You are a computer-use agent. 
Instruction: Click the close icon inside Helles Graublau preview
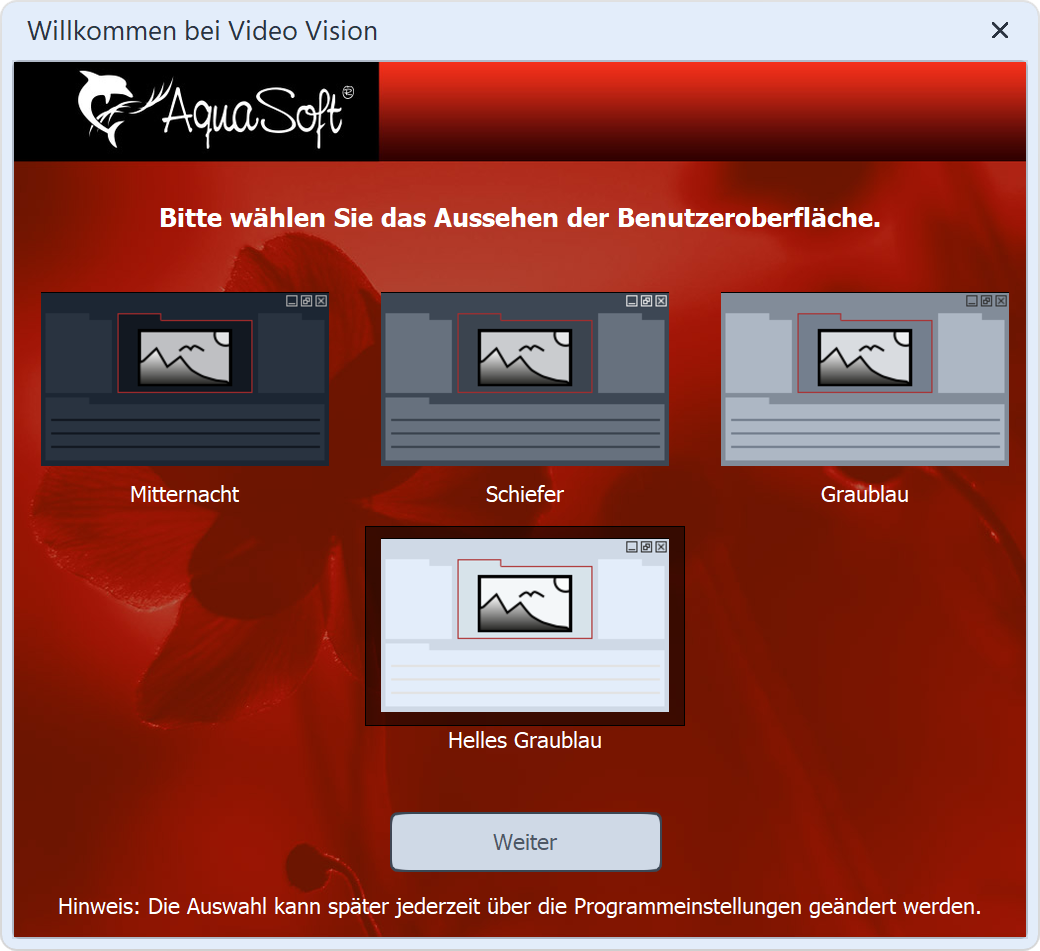point(660,548)
